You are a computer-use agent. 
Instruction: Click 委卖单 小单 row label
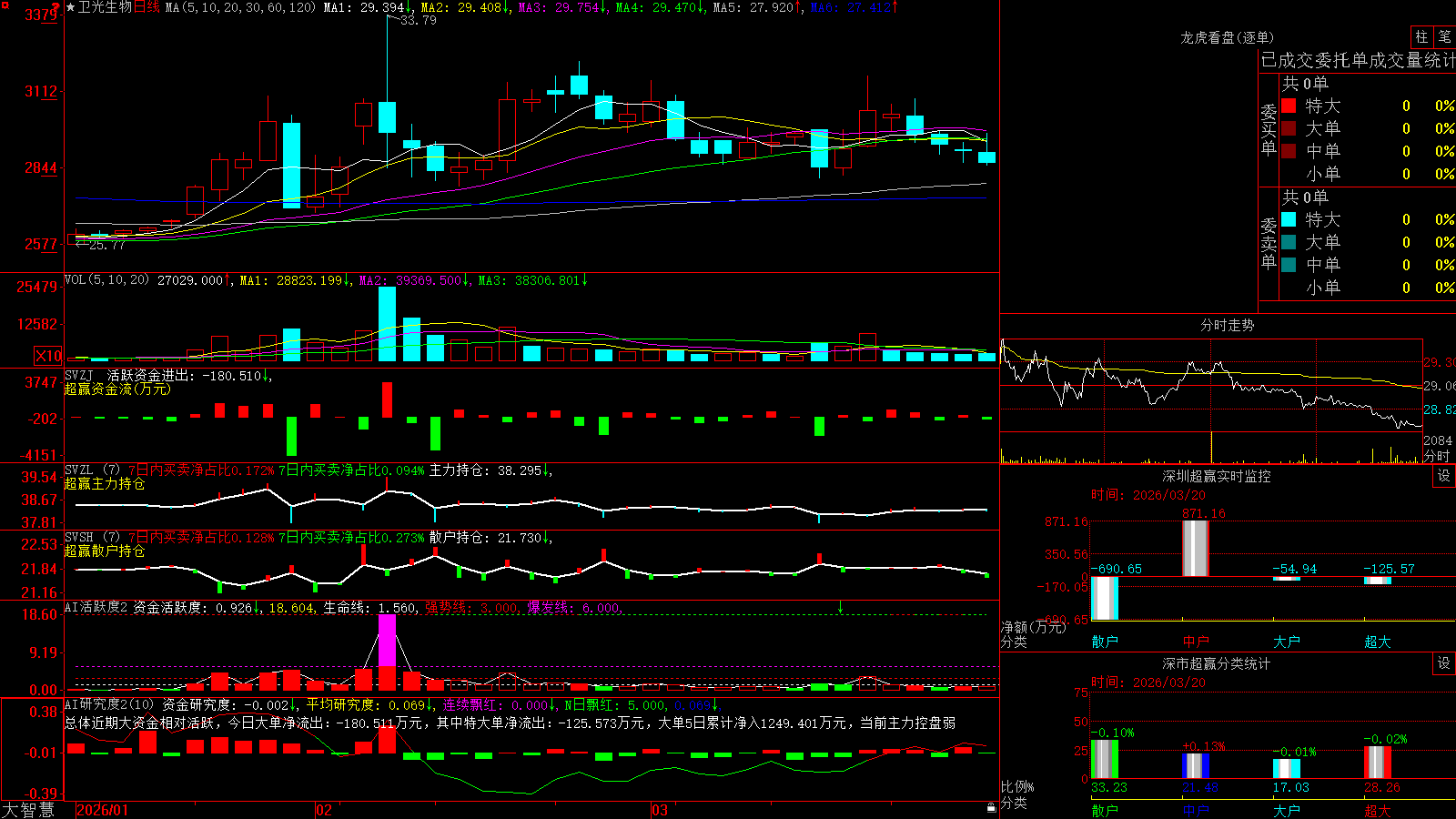click(x=1323, y=288)
